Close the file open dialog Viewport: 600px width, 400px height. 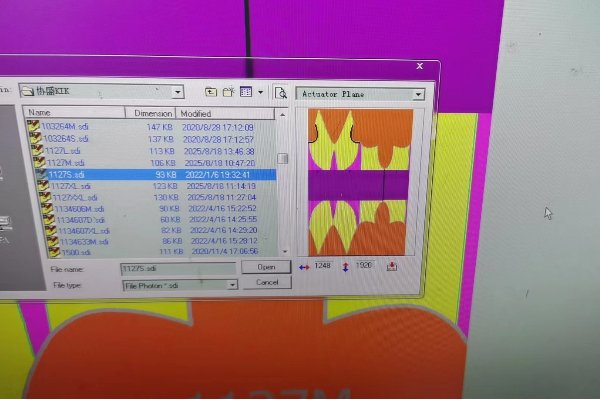click(x=420, y=66)
